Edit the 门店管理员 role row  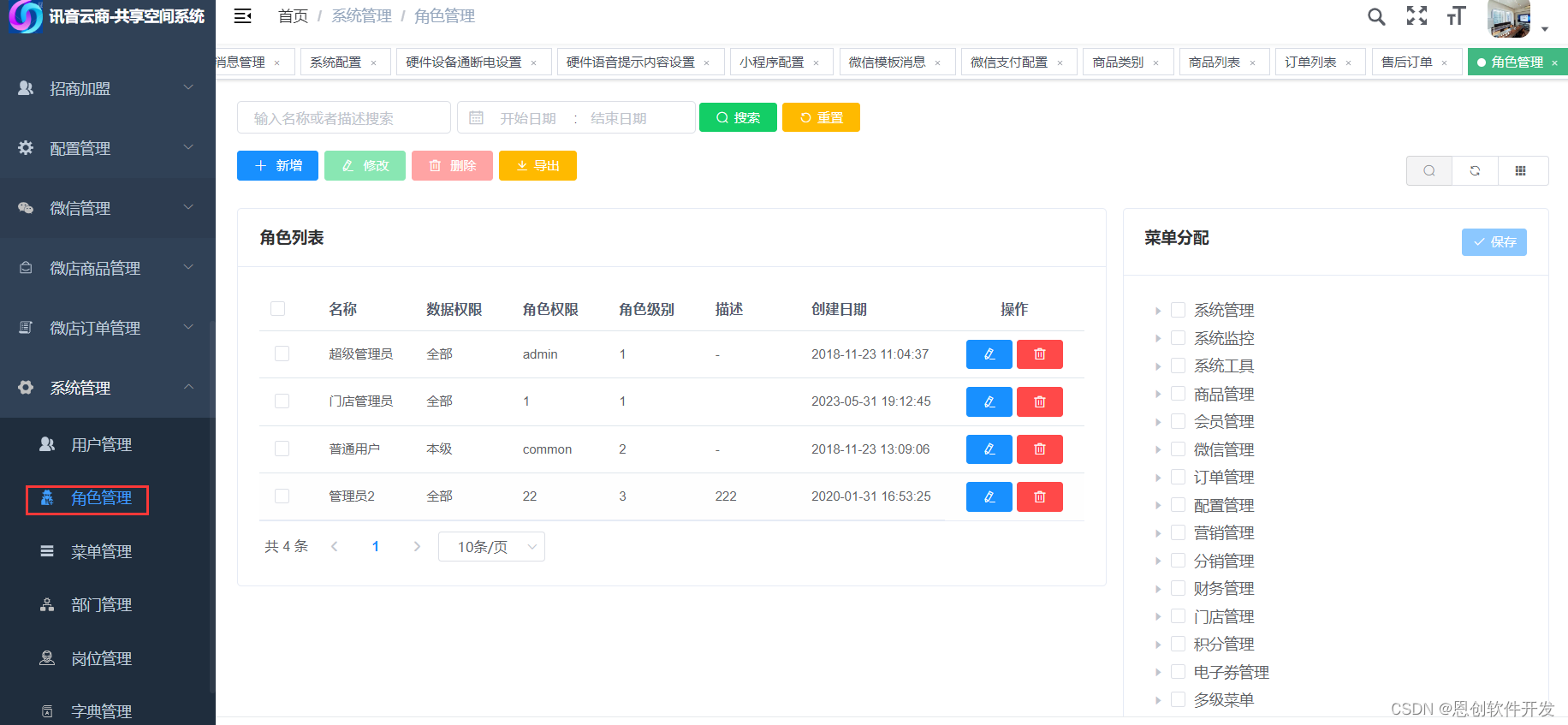point(989,401)
